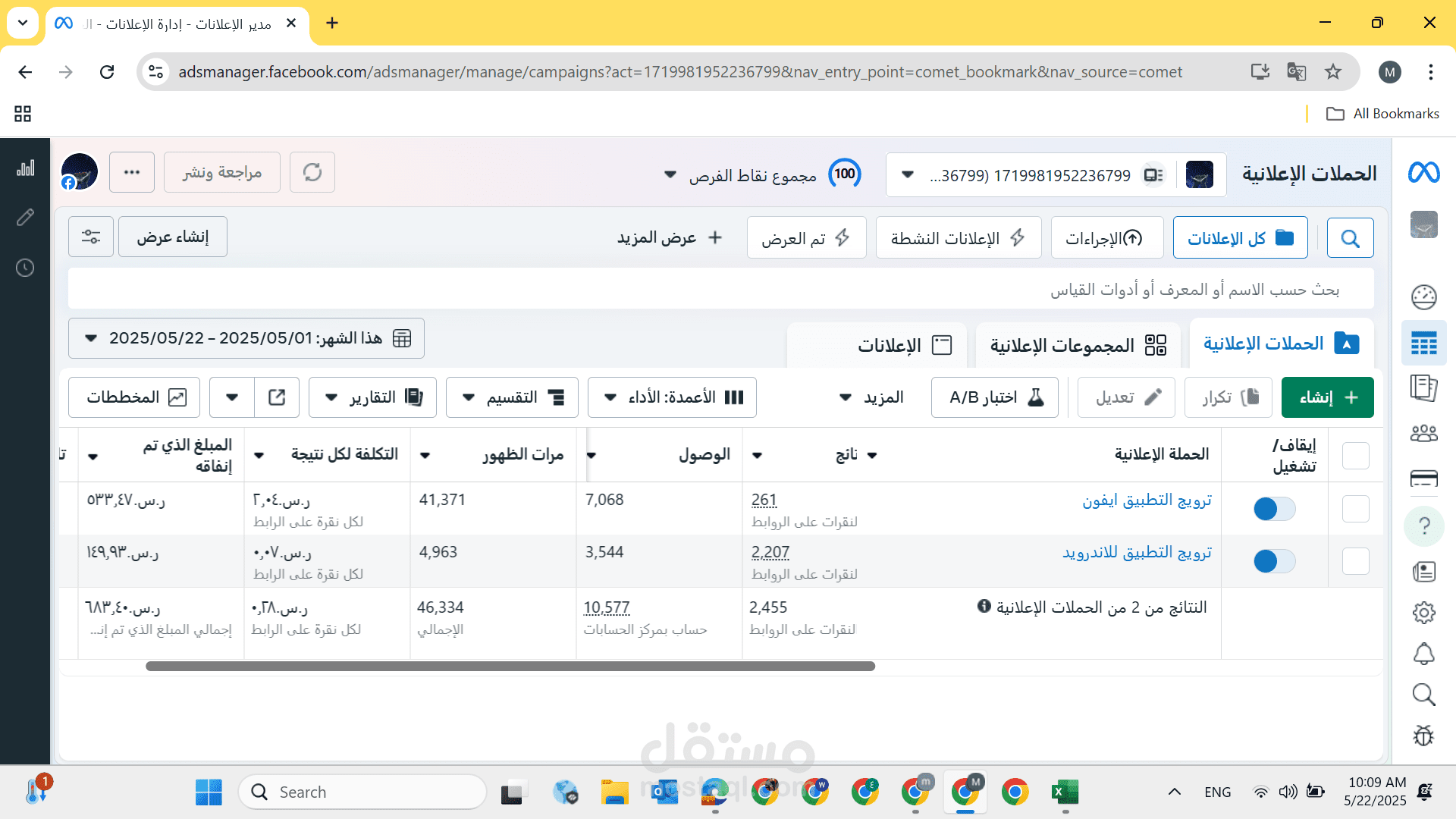Click the audiences people icon in sidebar
This screenshot has height=819, width=1456.
click(1423, 433)
